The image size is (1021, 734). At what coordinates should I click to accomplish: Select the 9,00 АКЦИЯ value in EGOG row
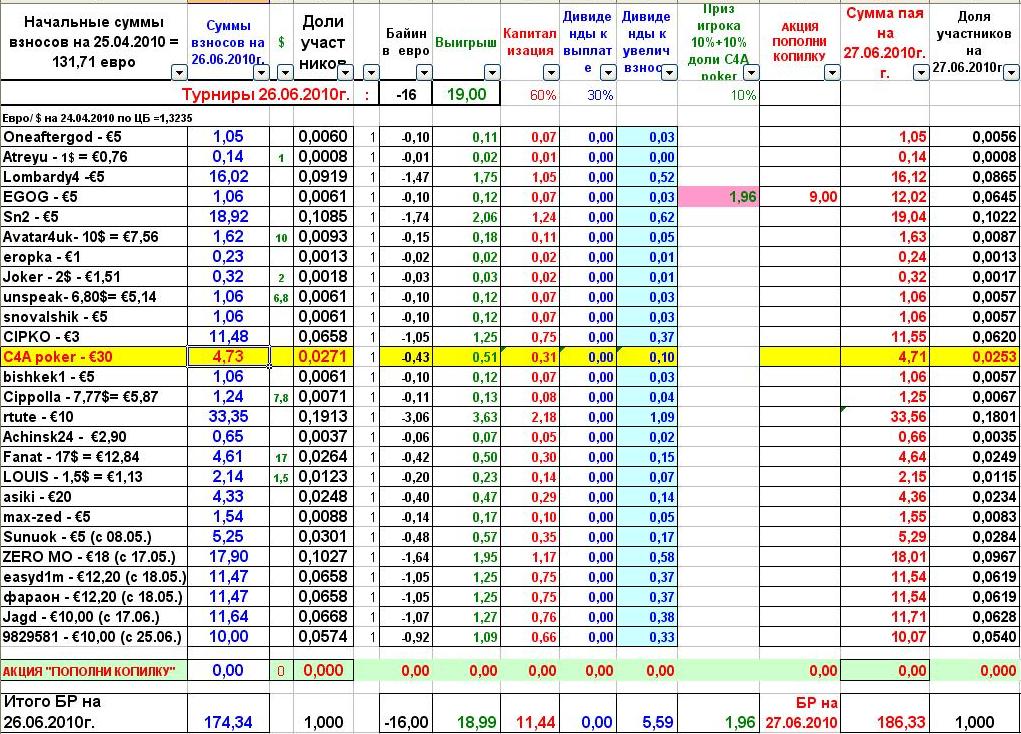(800, 197)
